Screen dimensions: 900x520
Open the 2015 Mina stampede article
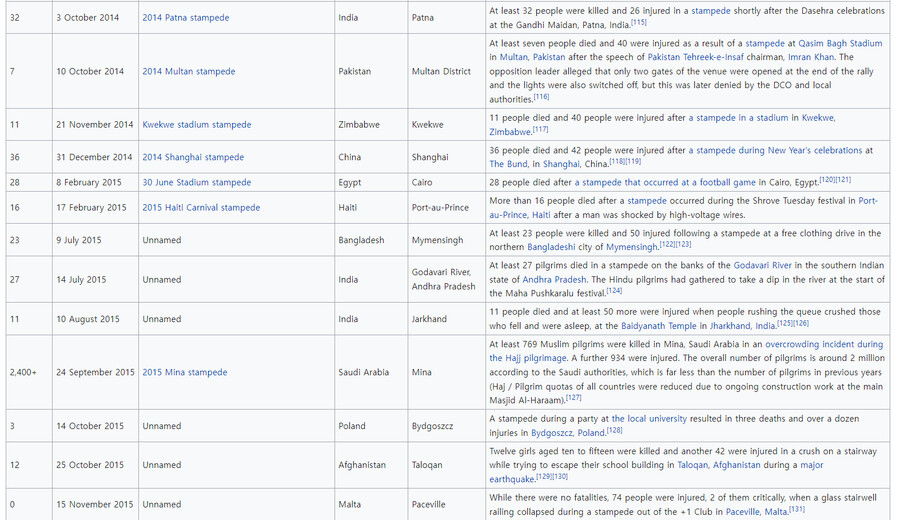184,372
